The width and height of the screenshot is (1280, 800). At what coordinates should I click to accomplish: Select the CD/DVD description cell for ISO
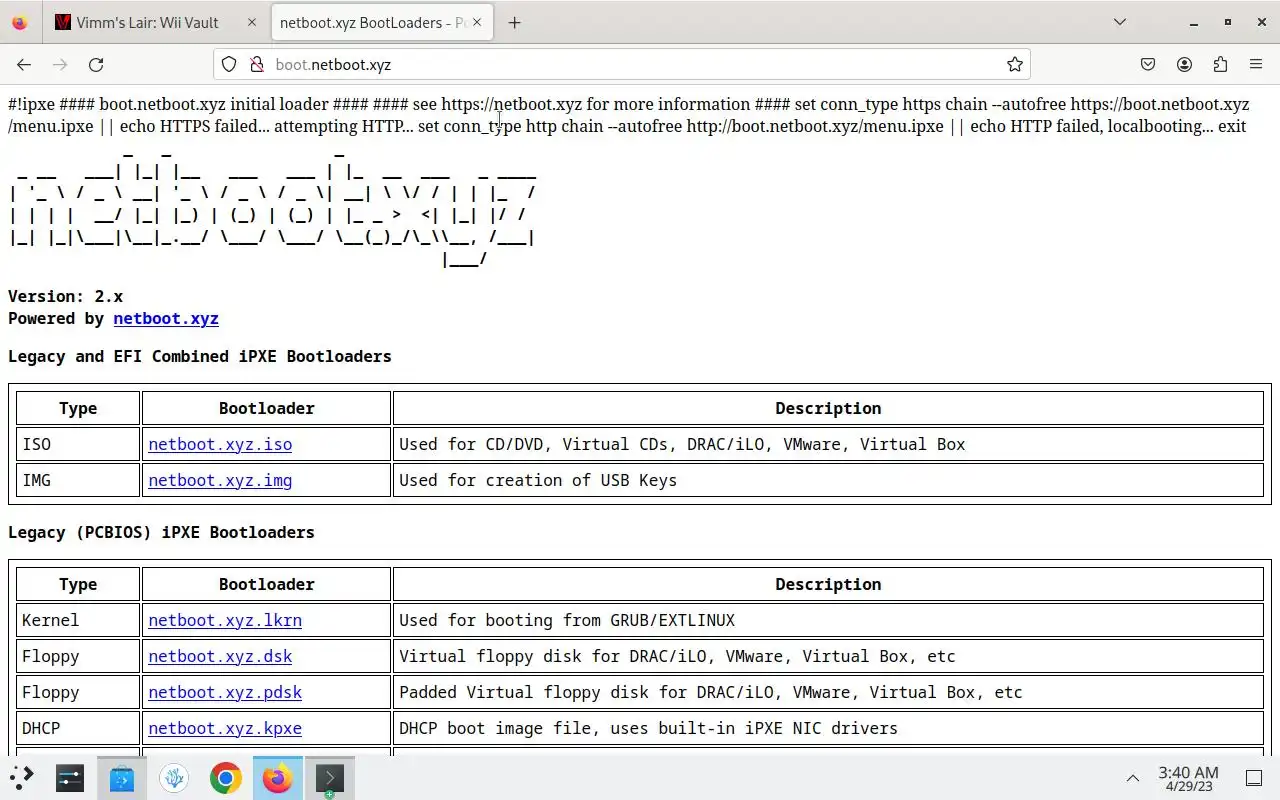[828, 444]
